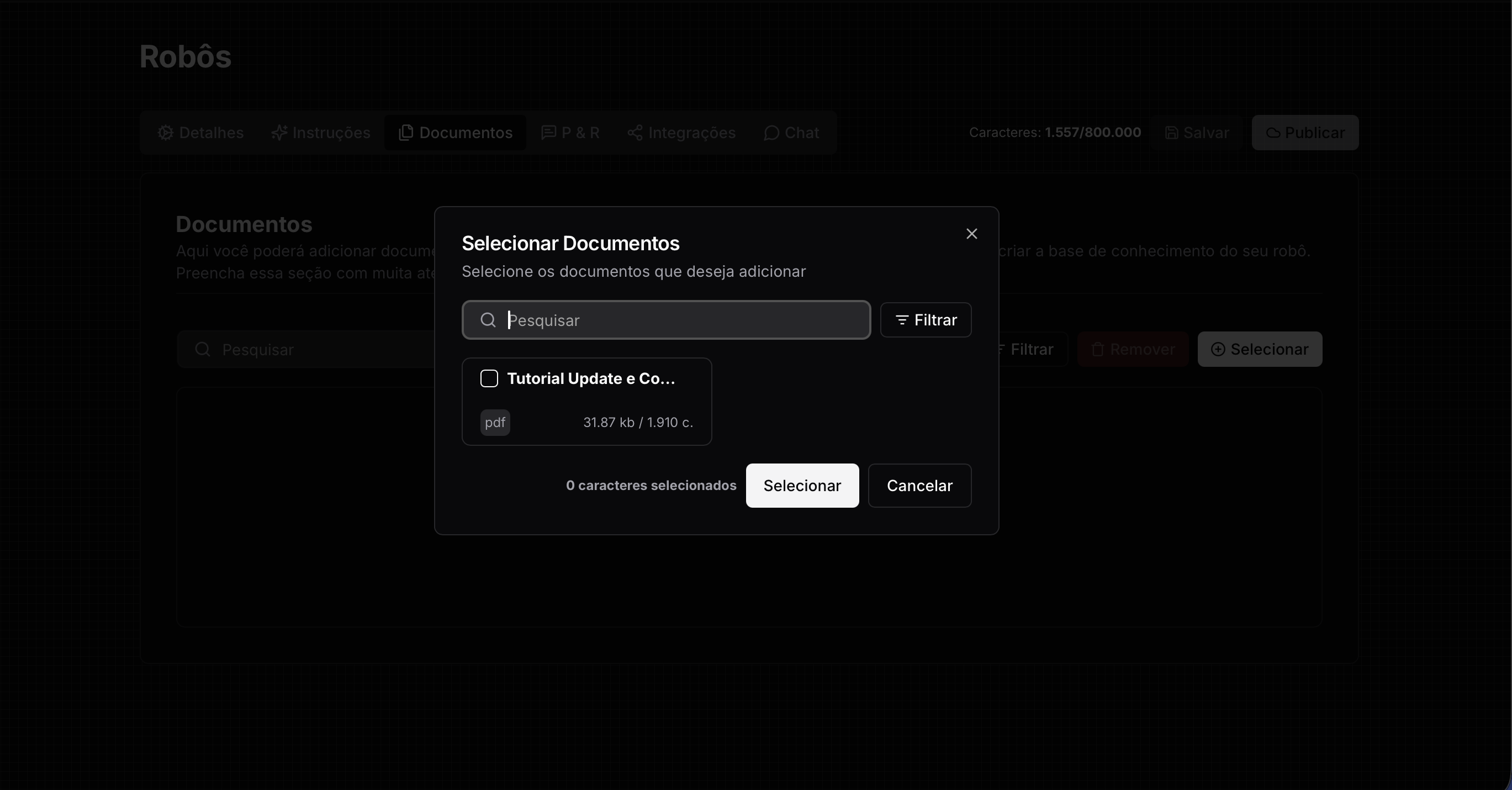
Task: Click the pdf file type badge
Action: pyautogui.click(x=495, y=422)
